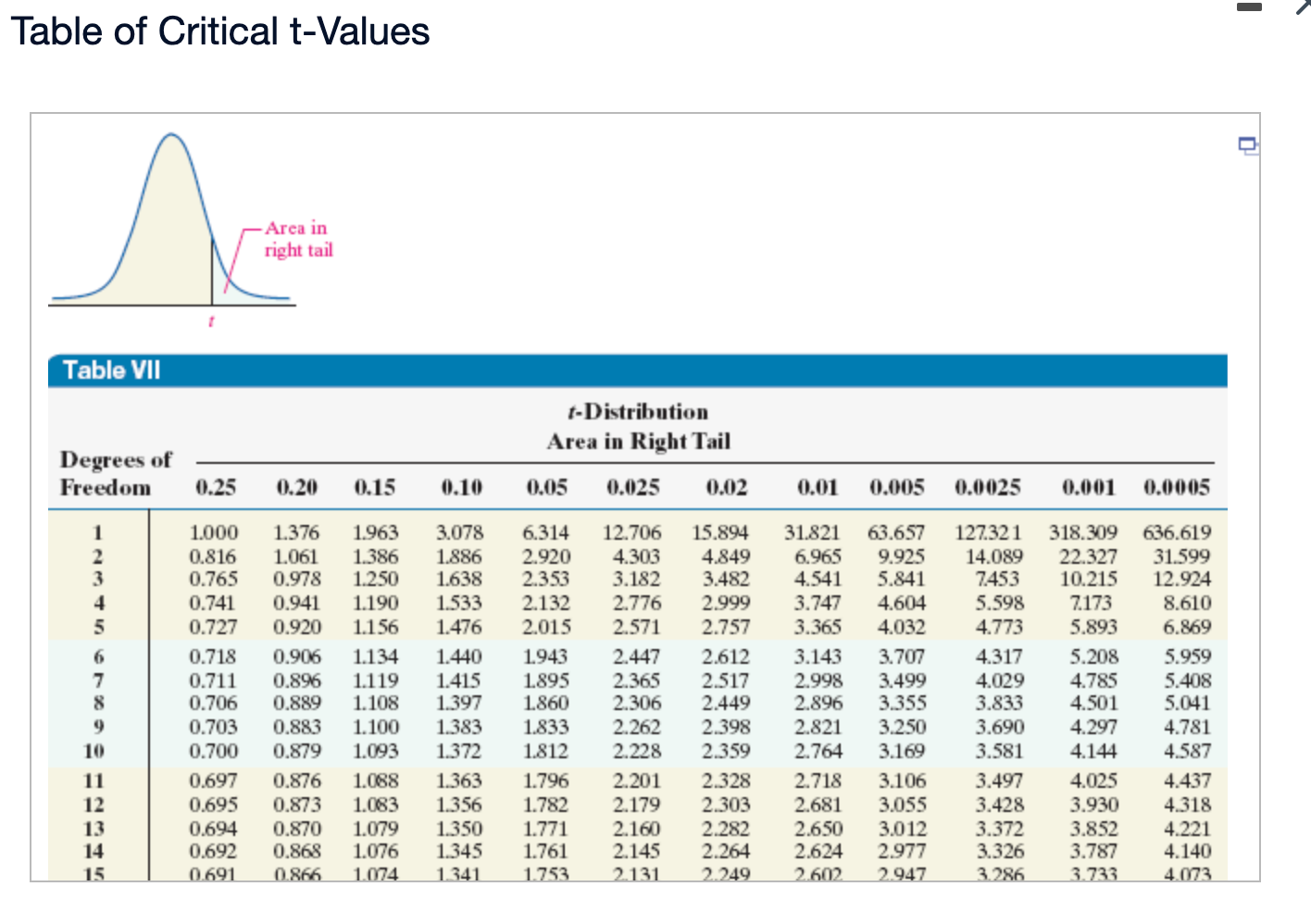Image resolution: width=1311 pixels, height=924 pixels.
Task: Click the 'Degrees of Freedom' column label
Action: (x=114, y=473)
